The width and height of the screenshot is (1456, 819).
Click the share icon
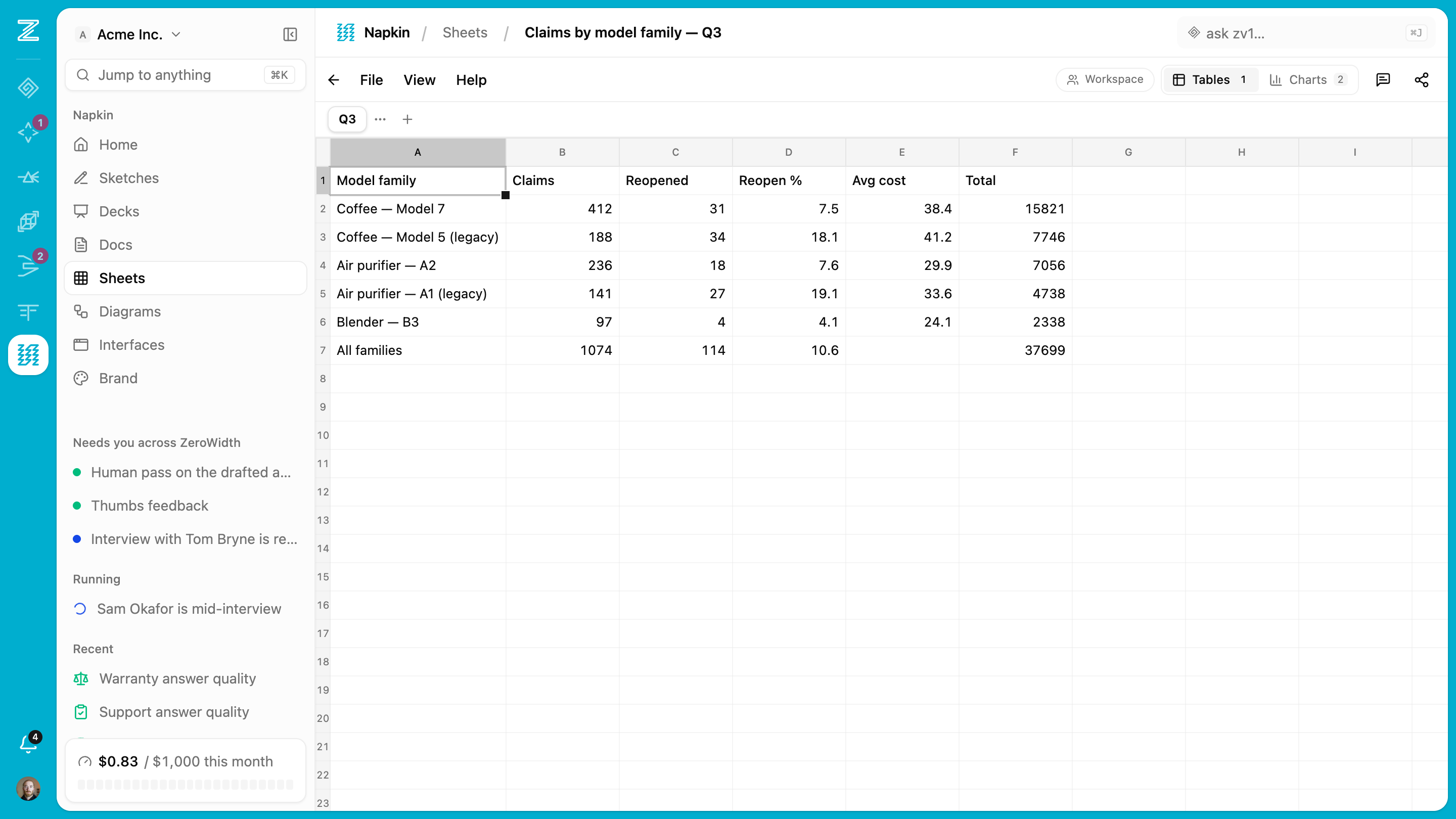[1422, 80]
